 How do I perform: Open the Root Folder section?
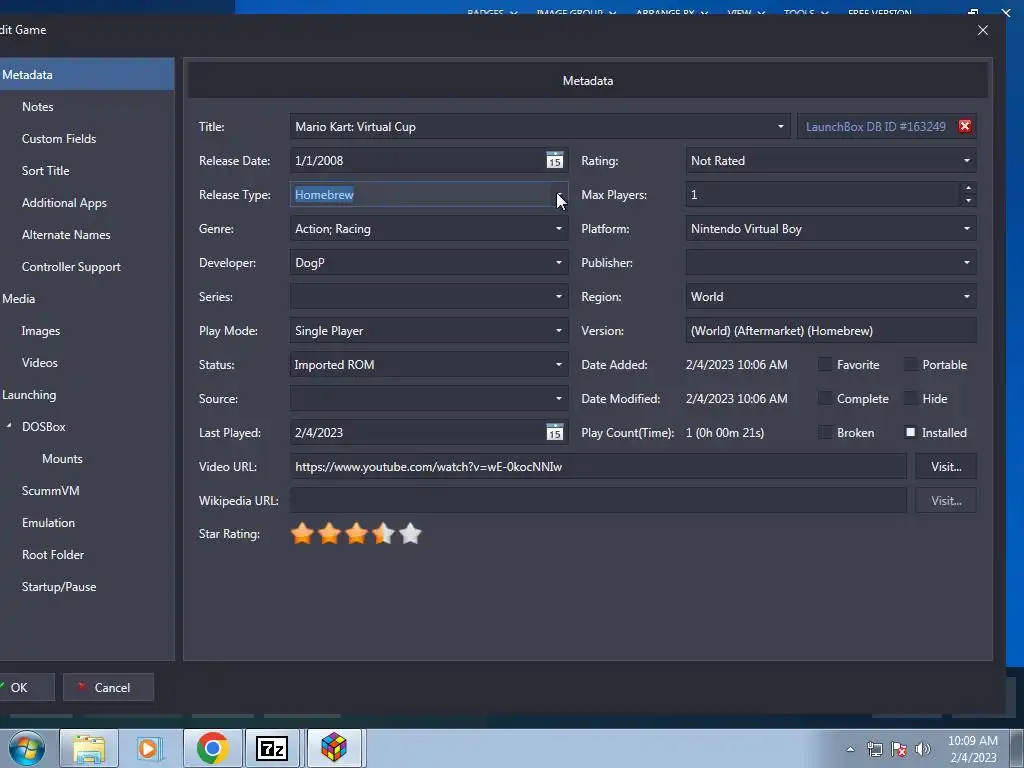click(53, 554)
